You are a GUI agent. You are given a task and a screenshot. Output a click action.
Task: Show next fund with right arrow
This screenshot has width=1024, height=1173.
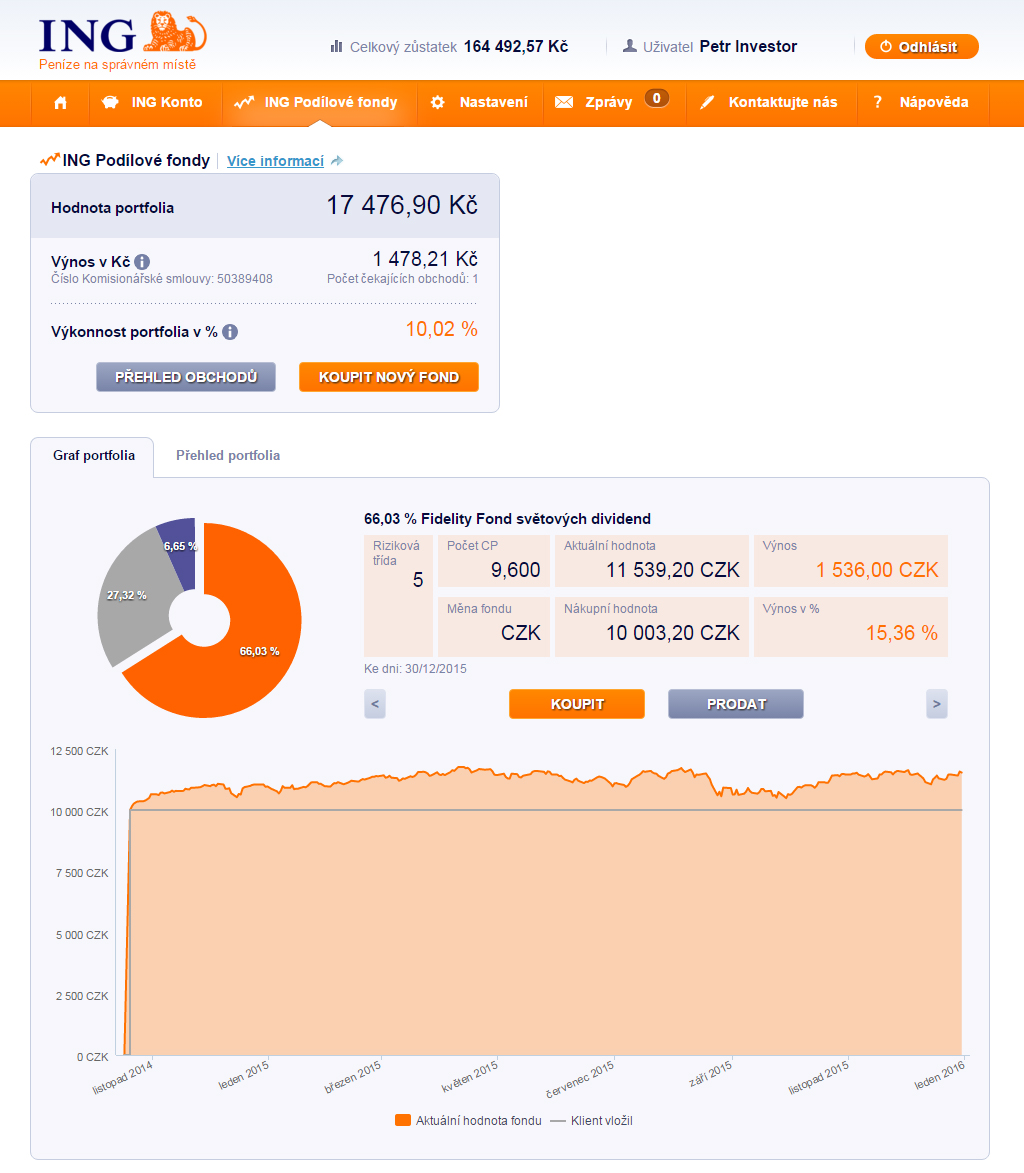tap(936, 704)
